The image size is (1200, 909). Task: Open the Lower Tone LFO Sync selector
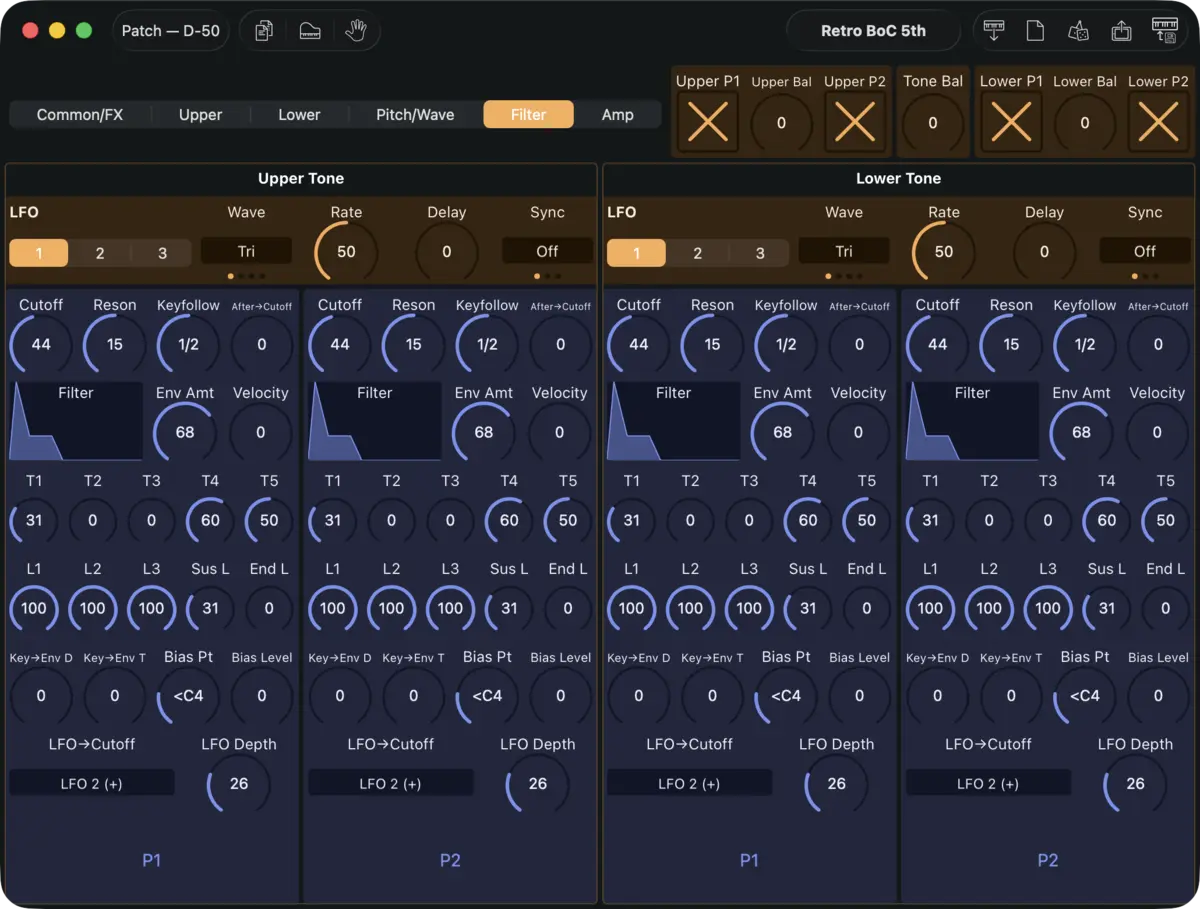tap(1145, 251)
